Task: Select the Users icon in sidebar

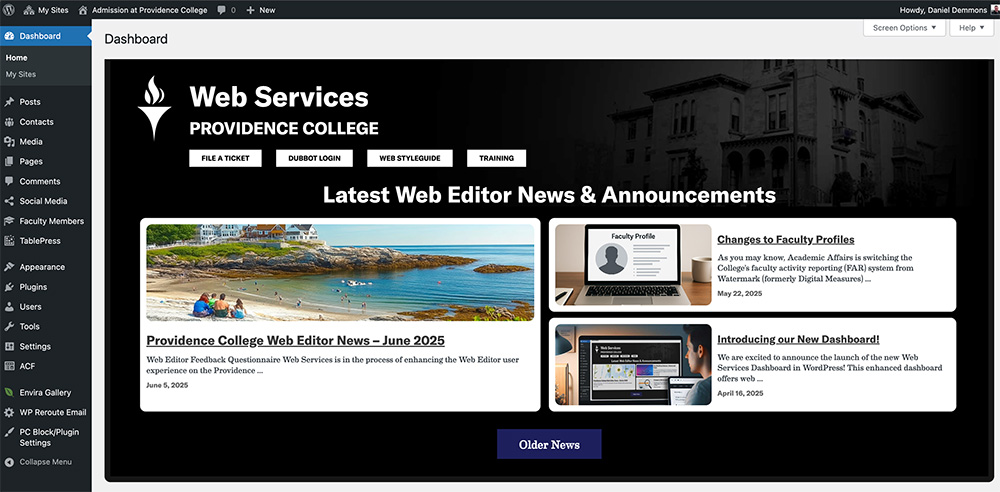Action: [9, 307]
